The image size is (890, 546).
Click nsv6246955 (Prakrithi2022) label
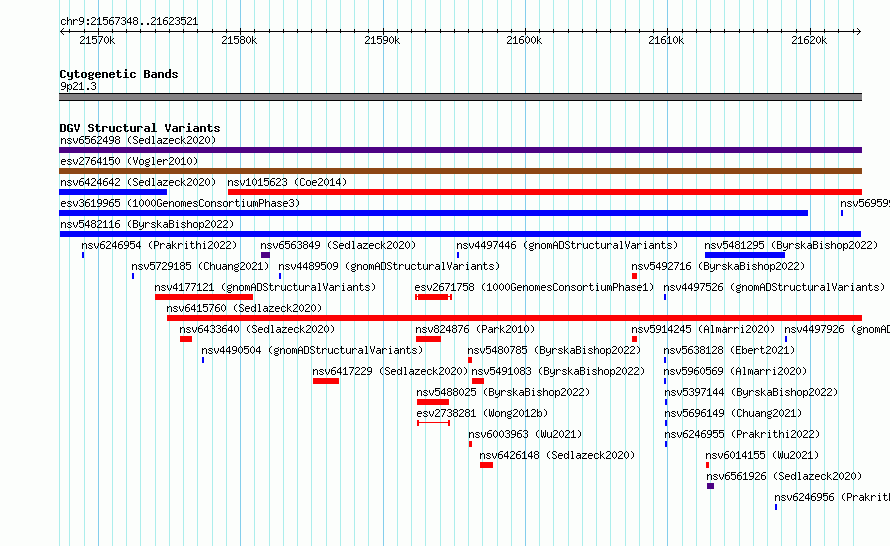tap(742, 434)
